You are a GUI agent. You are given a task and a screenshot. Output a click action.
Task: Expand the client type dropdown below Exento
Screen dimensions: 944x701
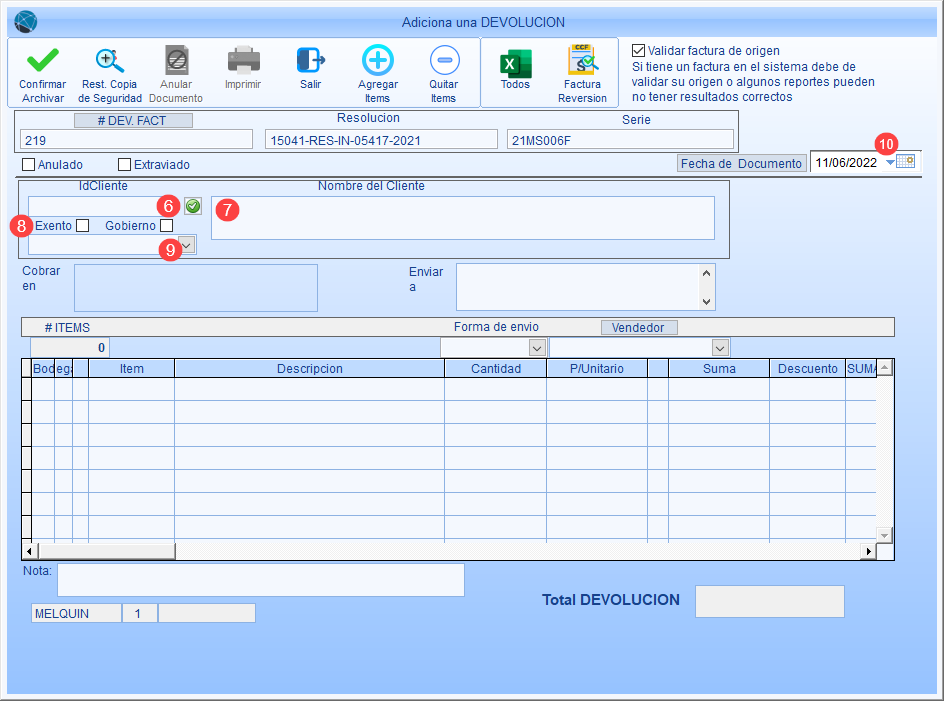click(x=187, y=245)
